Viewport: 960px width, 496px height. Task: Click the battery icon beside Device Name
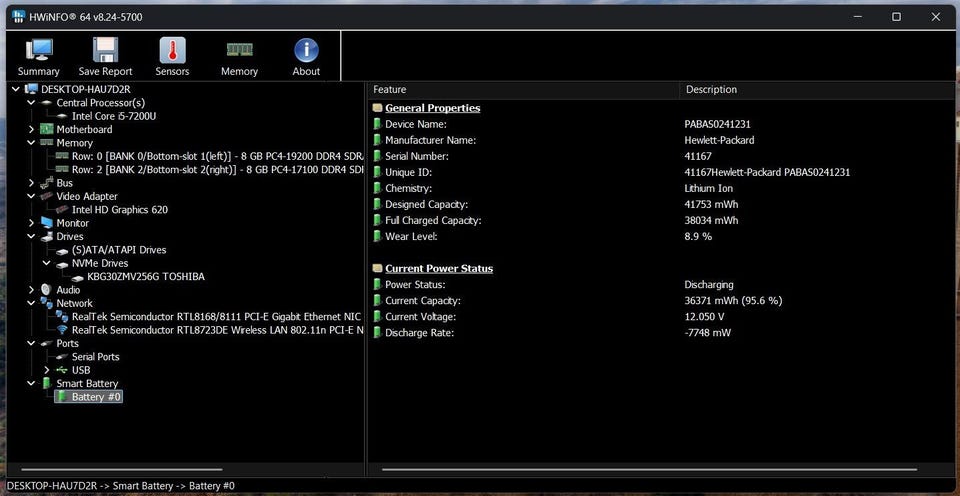[377, 124]
